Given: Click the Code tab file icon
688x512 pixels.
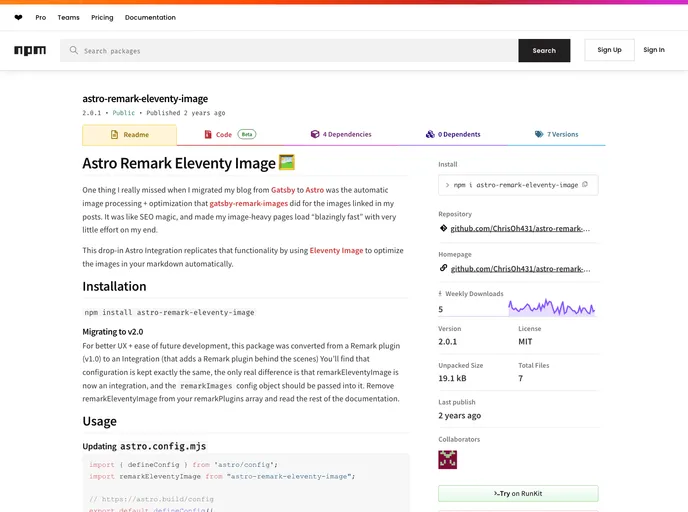Looking at the screenshot, I should click(208, 134).
